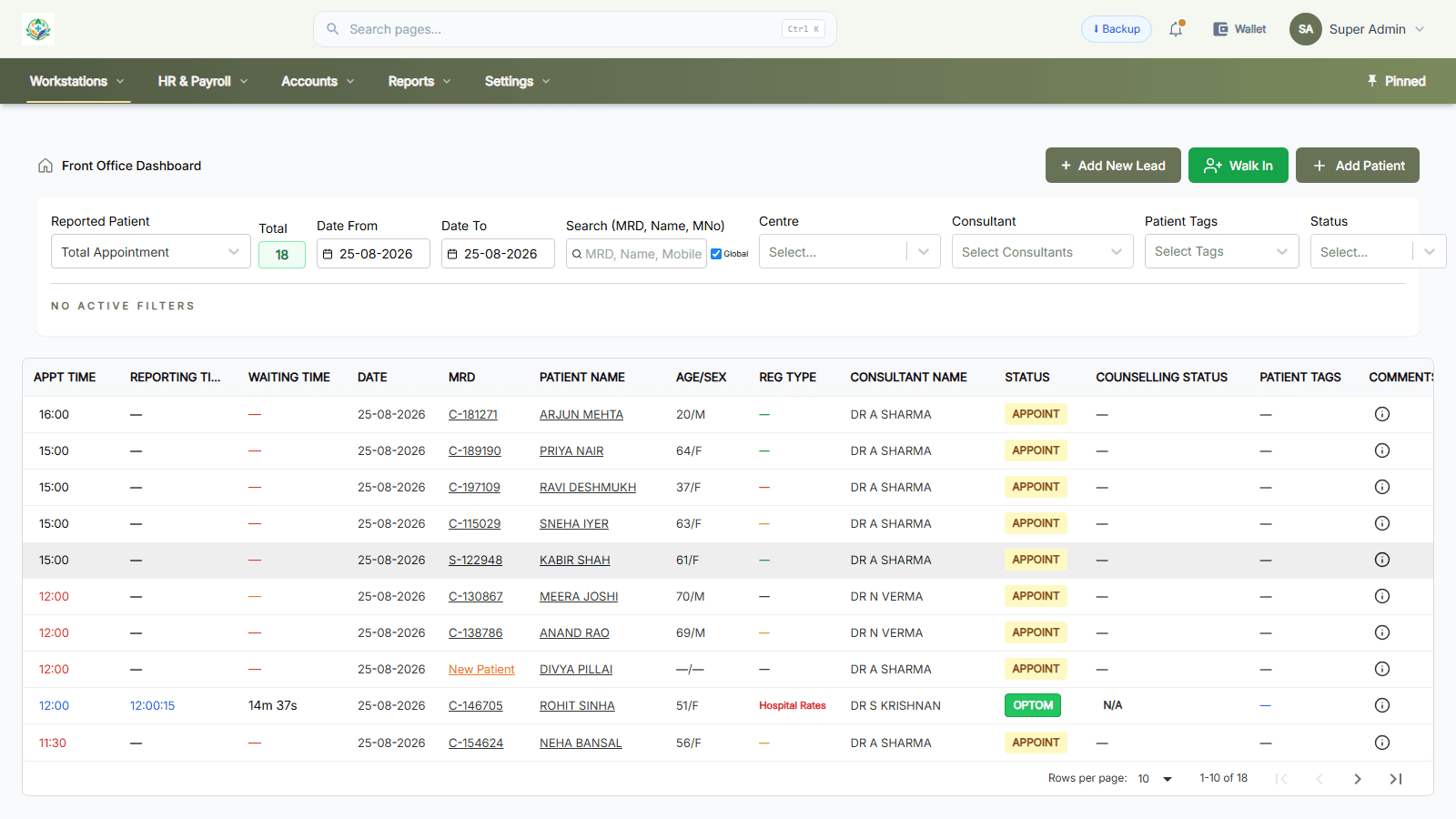
Task: Open Pinned items
Action: click(1396, 81)
